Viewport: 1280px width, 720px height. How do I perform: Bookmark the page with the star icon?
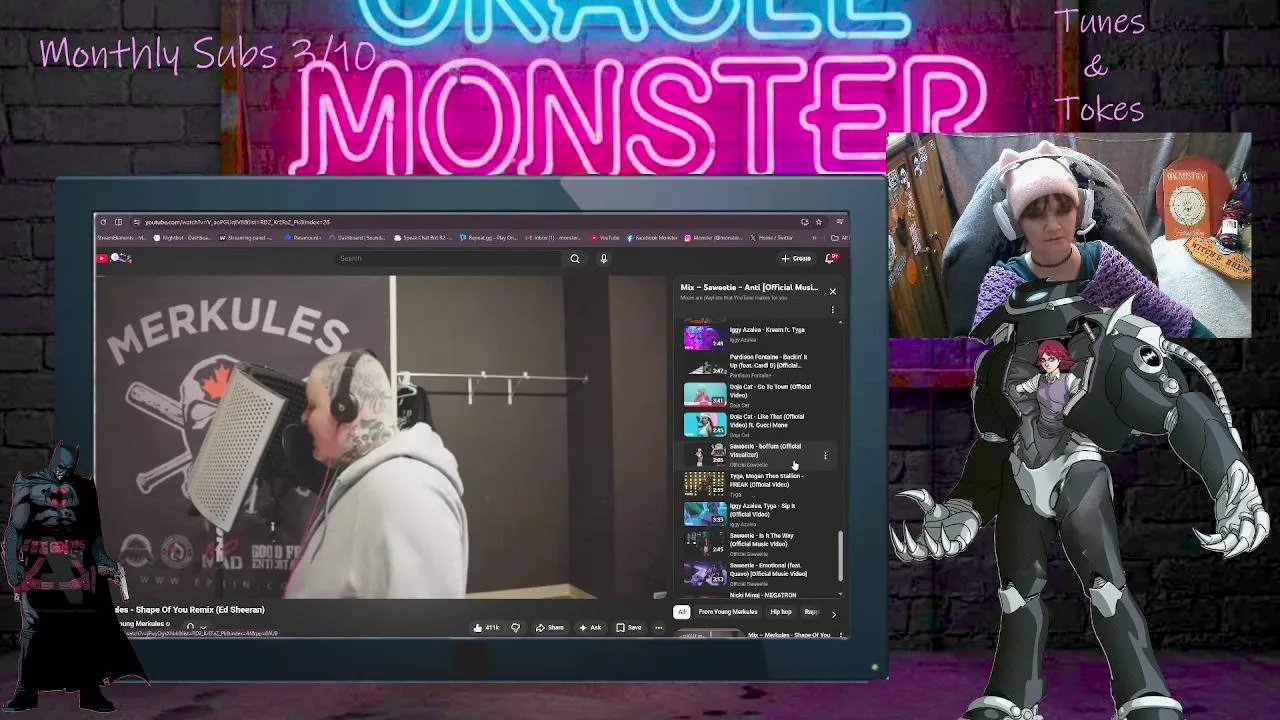[818, 222]
